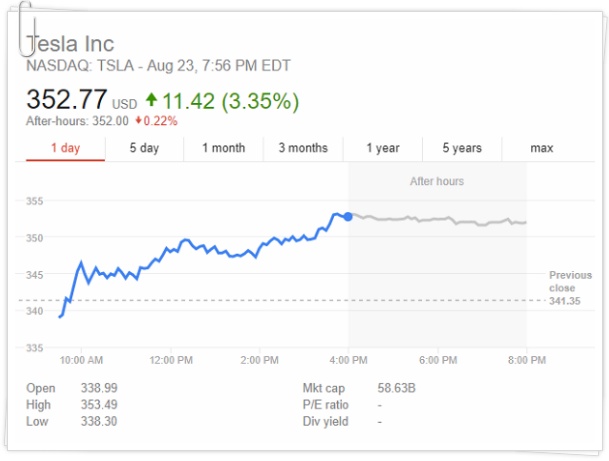The height and width of the screenshot is (461, 609).
Task: Switch to the 1 year tab
Action: tap(382, 148)
